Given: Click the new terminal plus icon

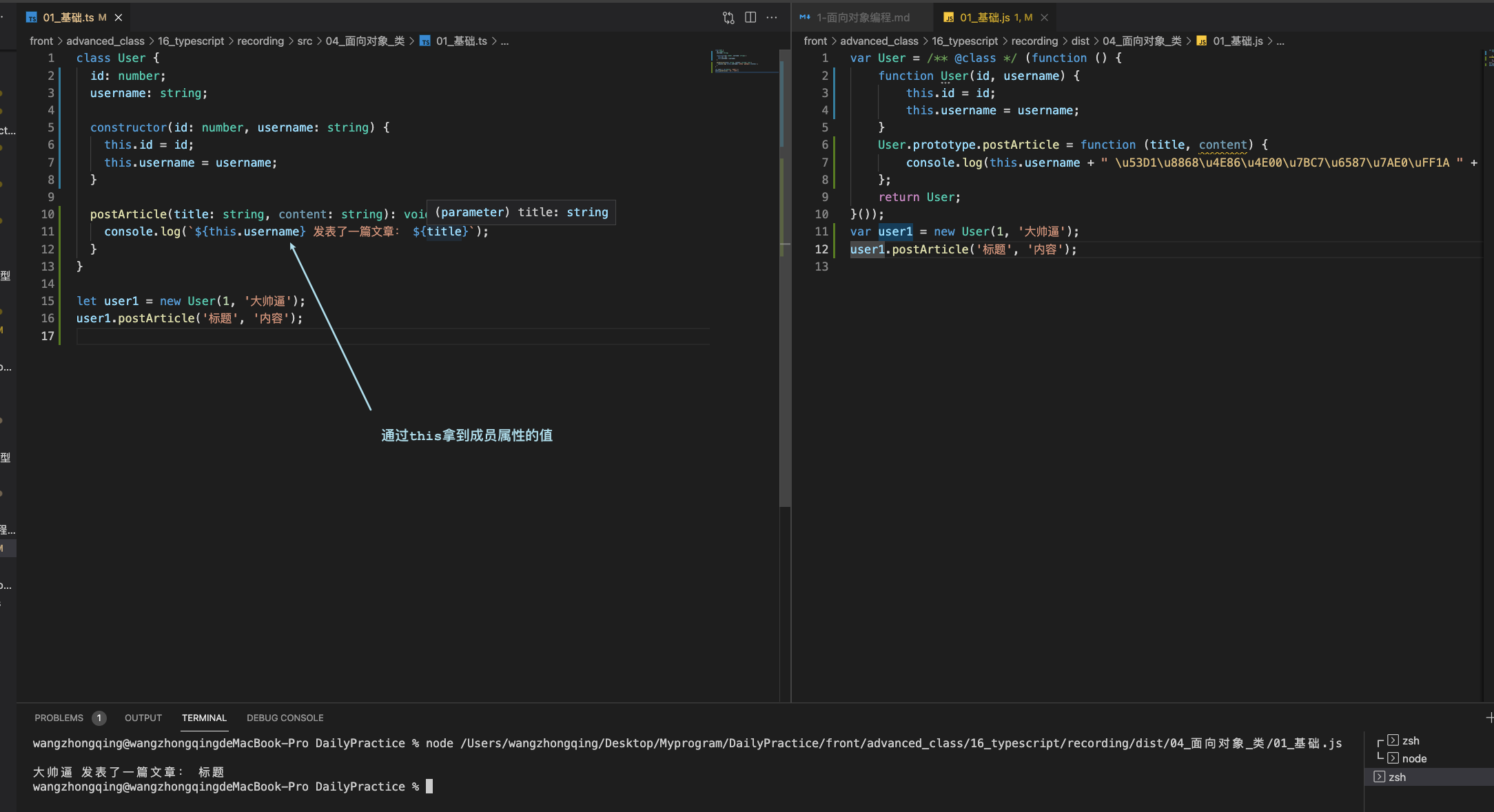Looking at the screenshot, I should 1489,718.
